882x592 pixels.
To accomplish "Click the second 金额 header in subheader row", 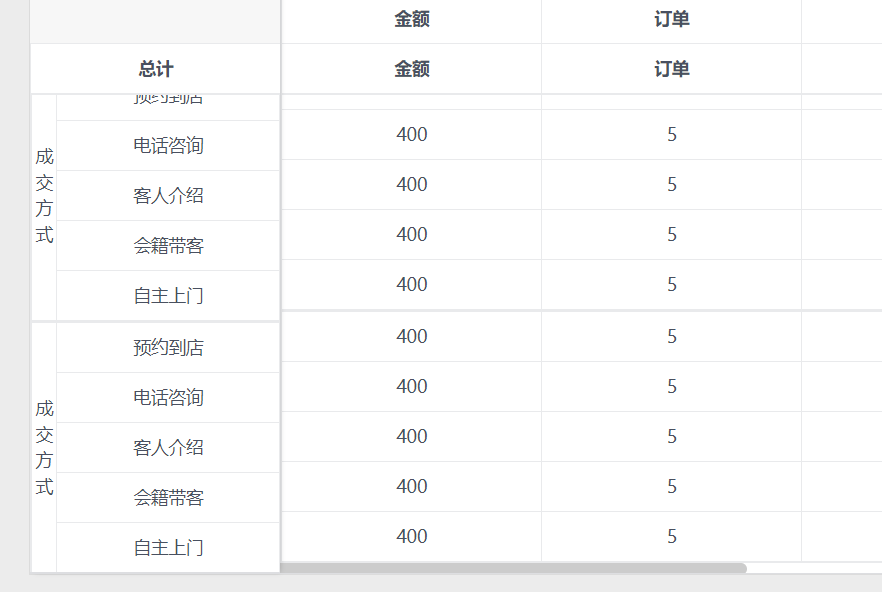I will coord(410,69).
